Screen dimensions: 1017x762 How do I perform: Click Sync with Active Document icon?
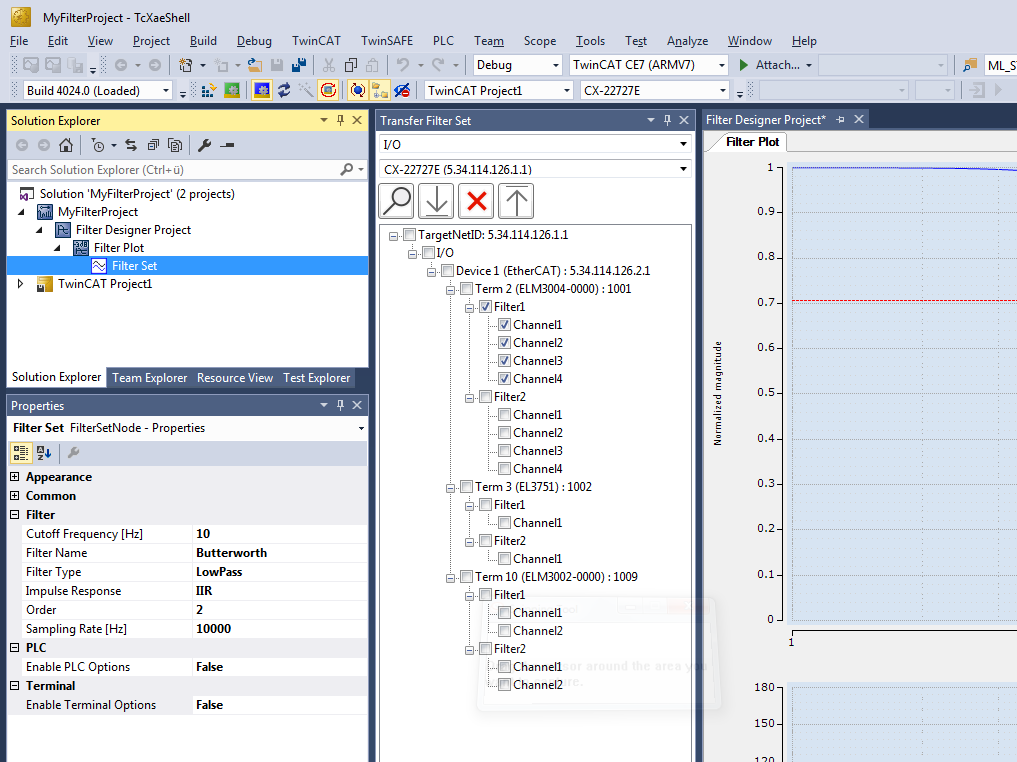(x=131, y=145)
